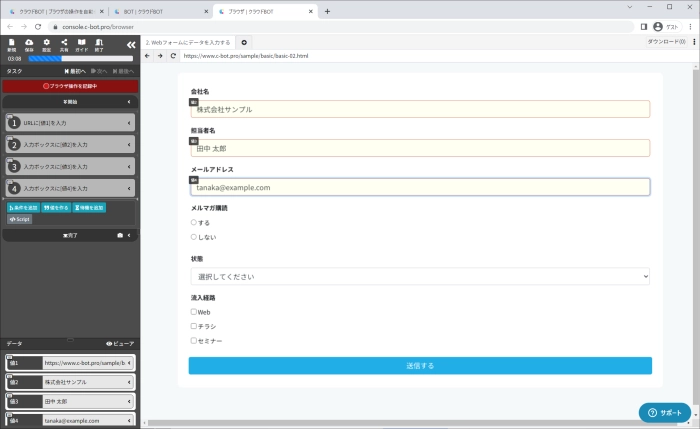Select the する radio button for メルマガ購読
700x429 pixels.
coord(194,222)
